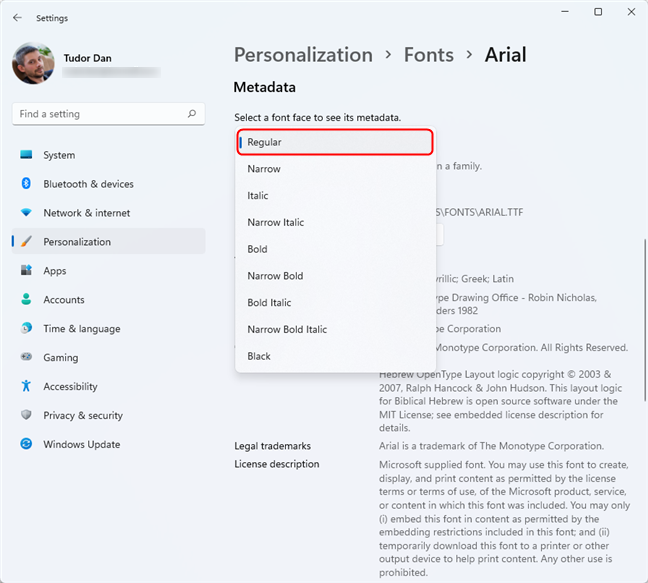Click the Metadata heading
The height and width of the screenshot is (583, 648).
coord(264,87)
